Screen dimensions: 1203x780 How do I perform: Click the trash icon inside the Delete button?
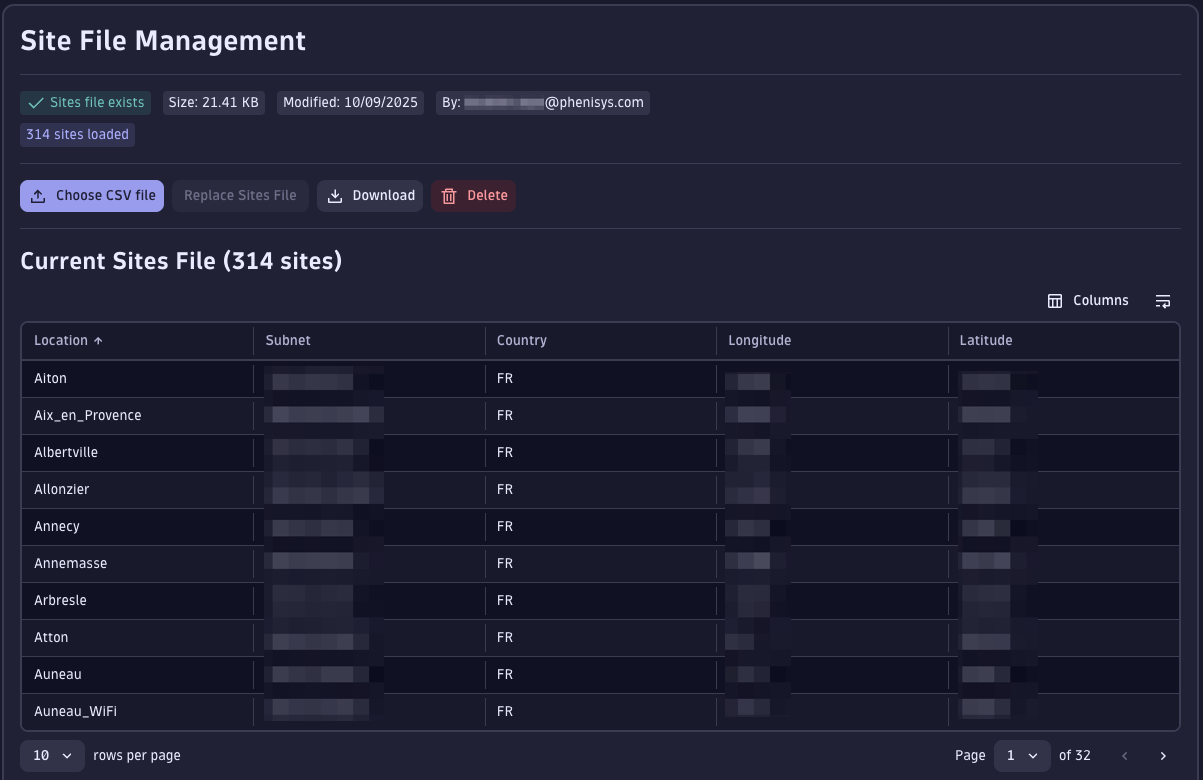[448, 195]
